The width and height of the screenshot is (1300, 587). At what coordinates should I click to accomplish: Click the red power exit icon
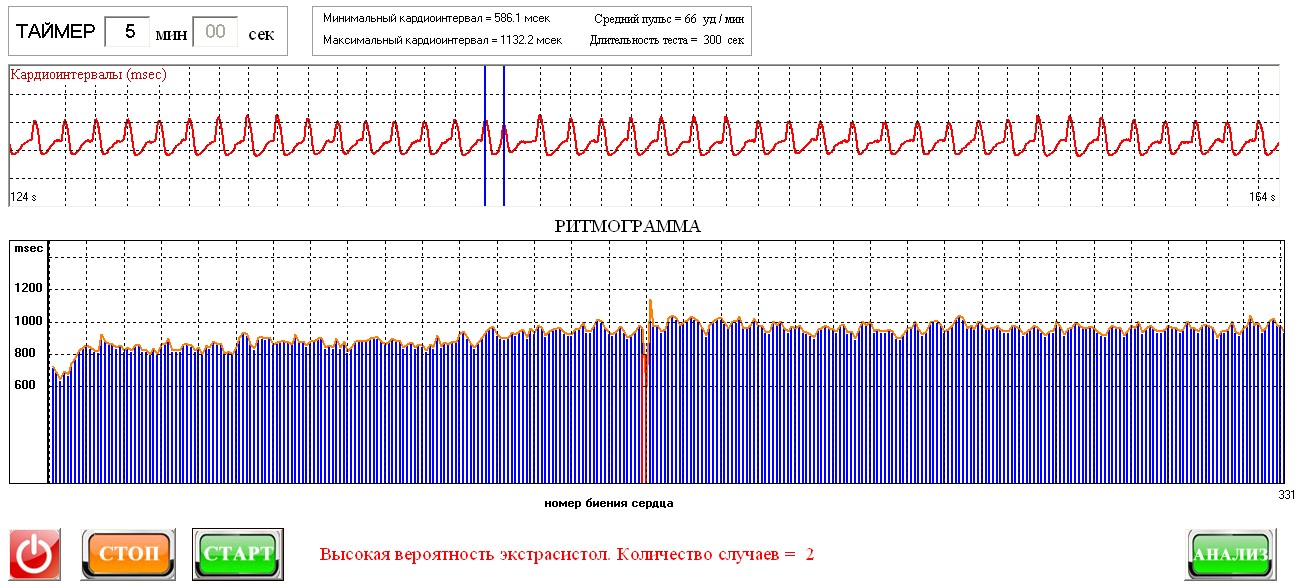35,554
